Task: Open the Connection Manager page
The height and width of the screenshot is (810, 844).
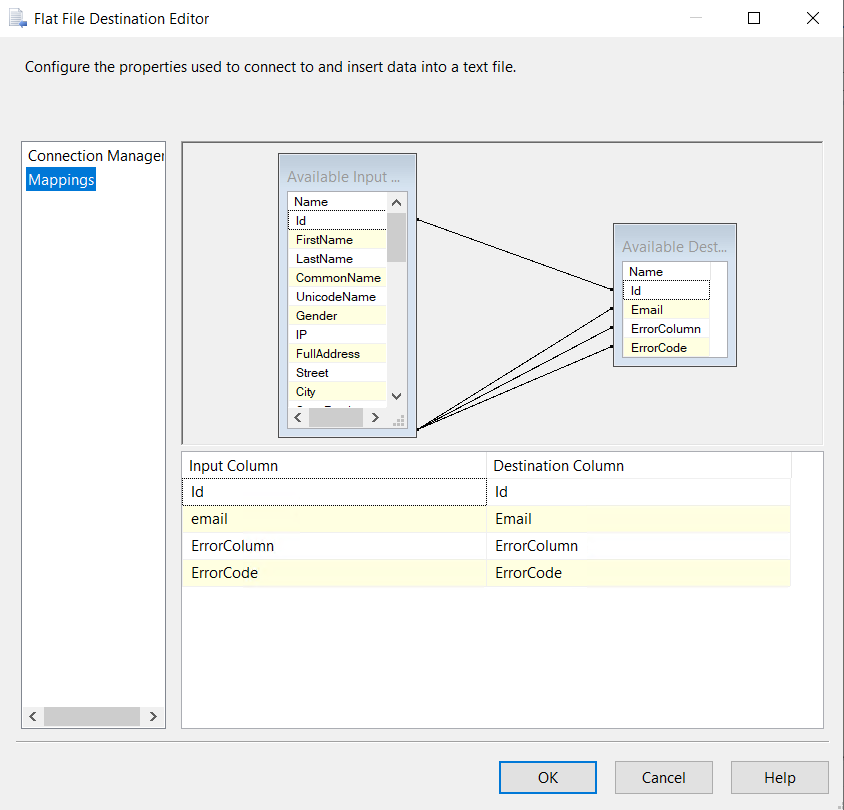Action: [x=95, y=156]
